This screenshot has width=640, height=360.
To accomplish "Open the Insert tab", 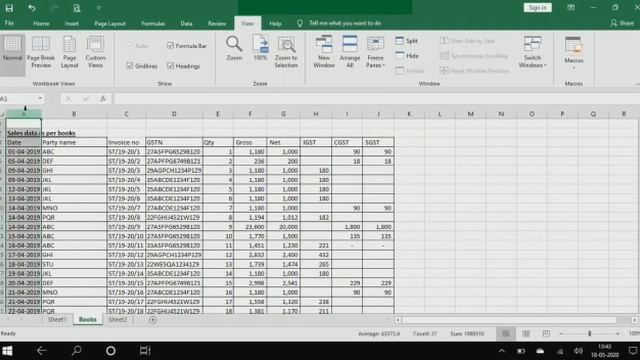I will 71,23.
